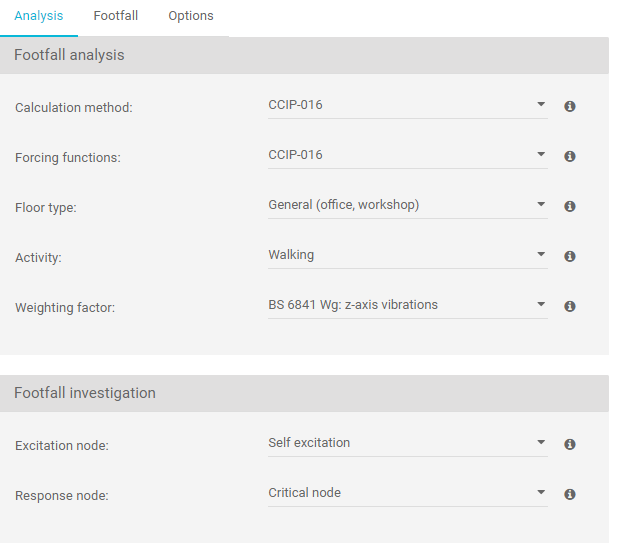620x557 pixels.
Task: Show info for Floor type
Action: point(570,206)
